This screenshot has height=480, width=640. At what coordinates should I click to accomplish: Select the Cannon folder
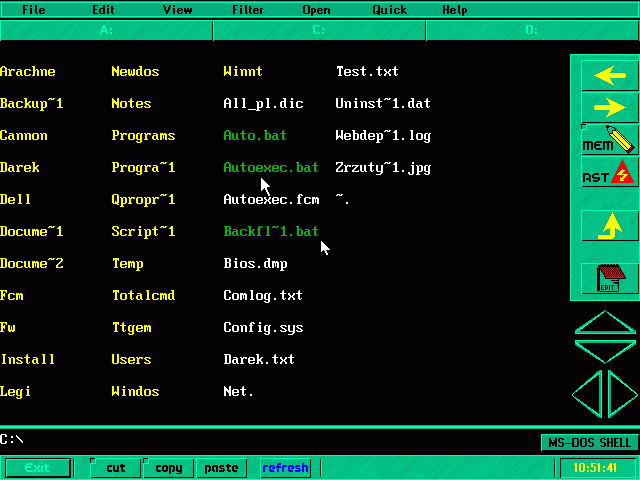coord(24,136)
